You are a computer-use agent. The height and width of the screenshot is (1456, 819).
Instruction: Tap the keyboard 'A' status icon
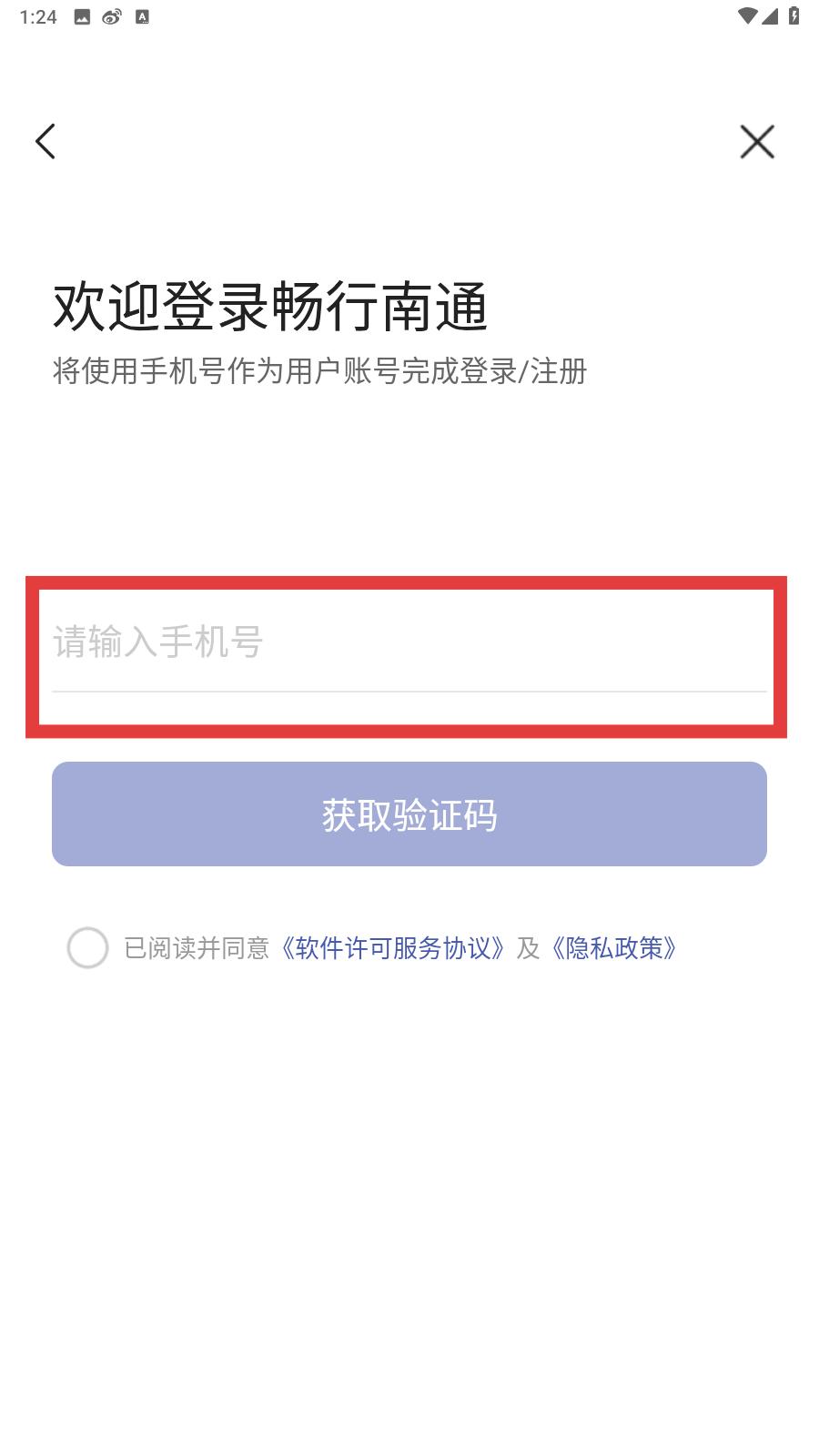(x=142, y=16)
